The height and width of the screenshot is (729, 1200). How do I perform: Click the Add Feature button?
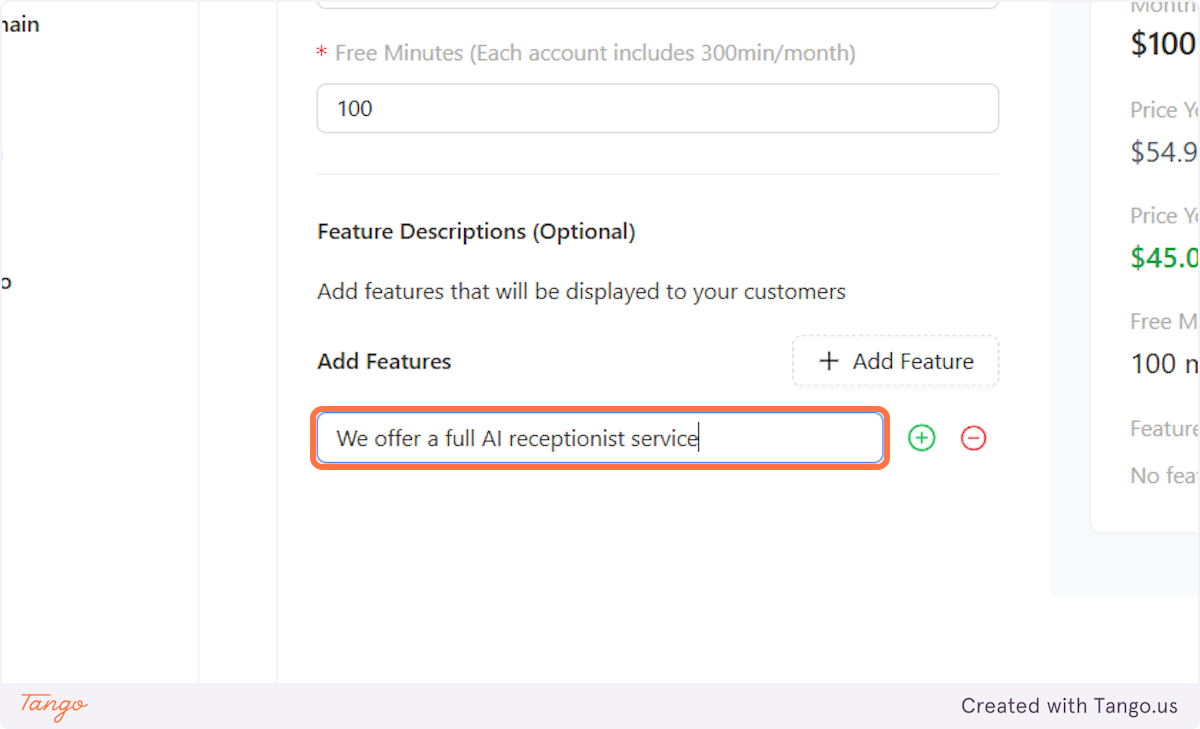pos(895,361)
